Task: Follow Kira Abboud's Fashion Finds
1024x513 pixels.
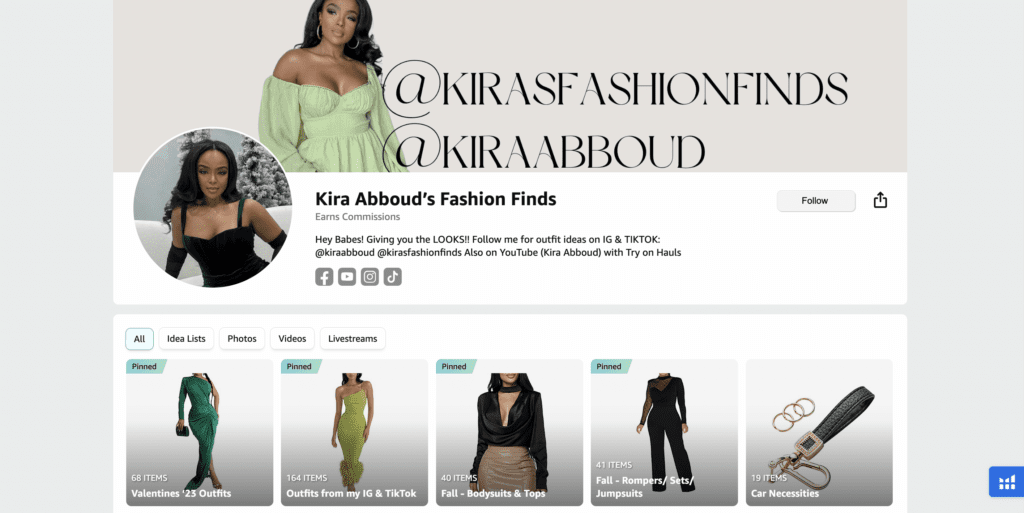Action: click(816, 201)
